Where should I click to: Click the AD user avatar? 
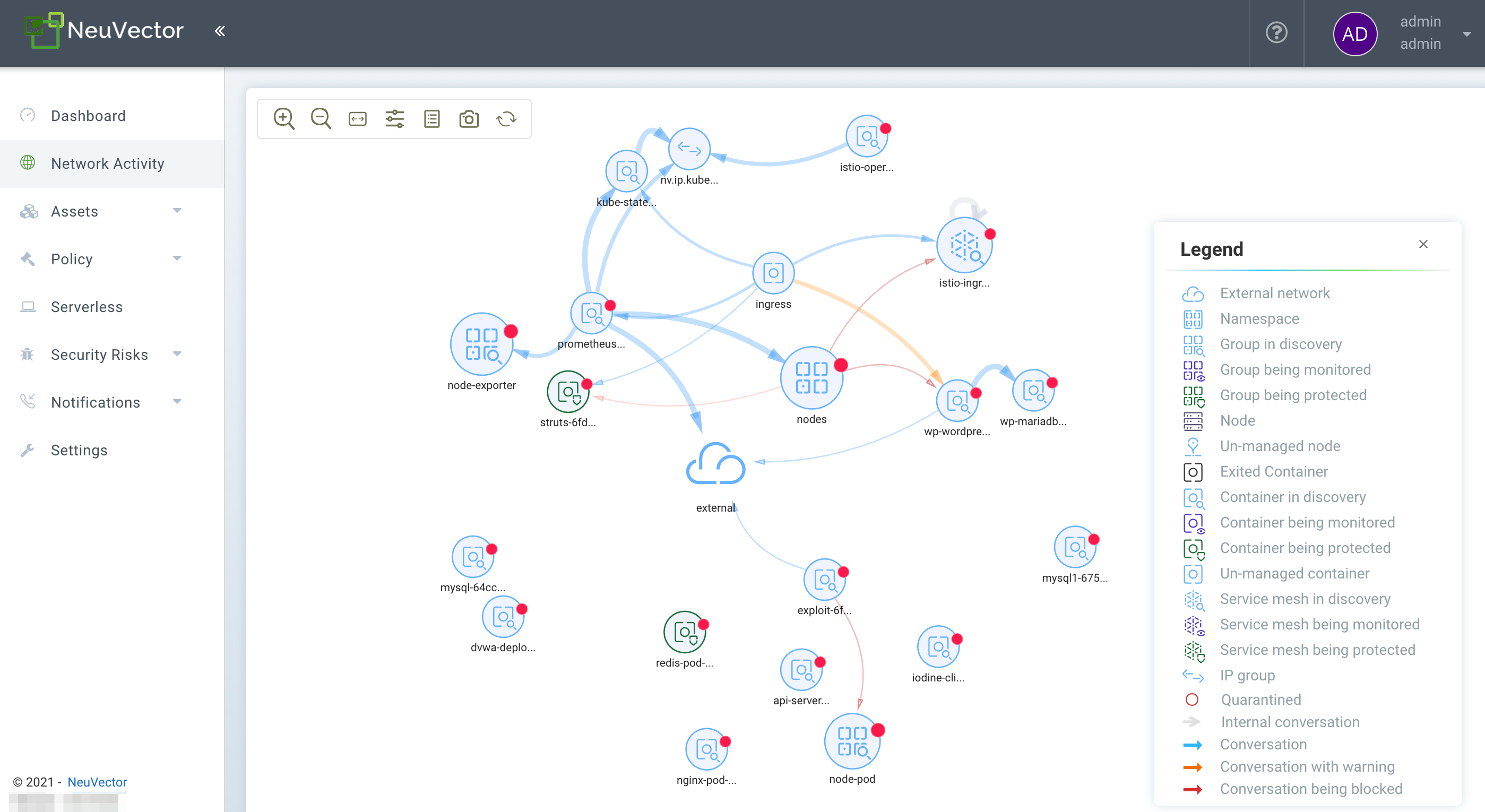point(1355,33)
